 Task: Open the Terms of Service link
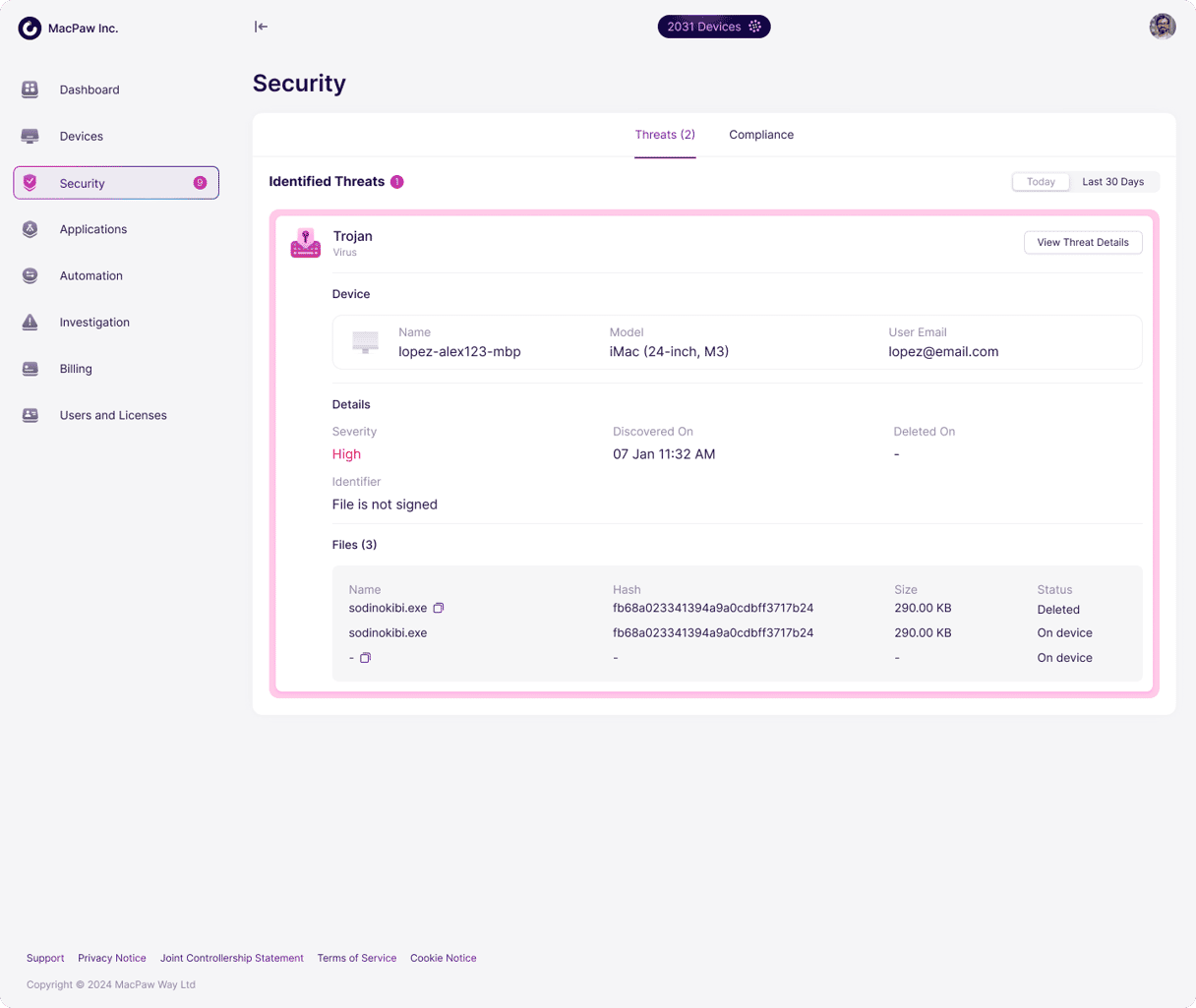(357, 958)
